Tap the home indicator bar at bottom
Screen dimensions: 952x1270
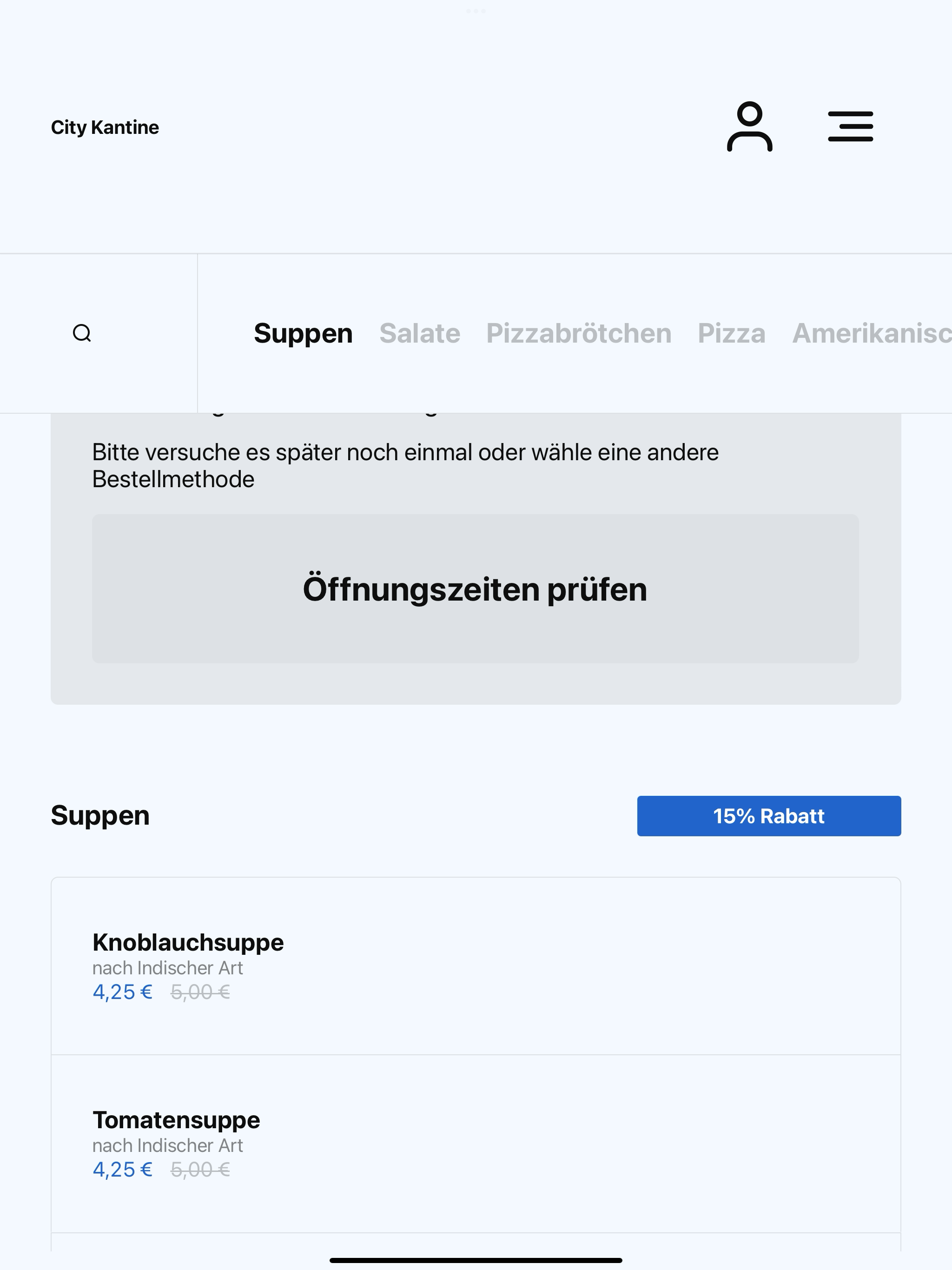point(476,1260)
